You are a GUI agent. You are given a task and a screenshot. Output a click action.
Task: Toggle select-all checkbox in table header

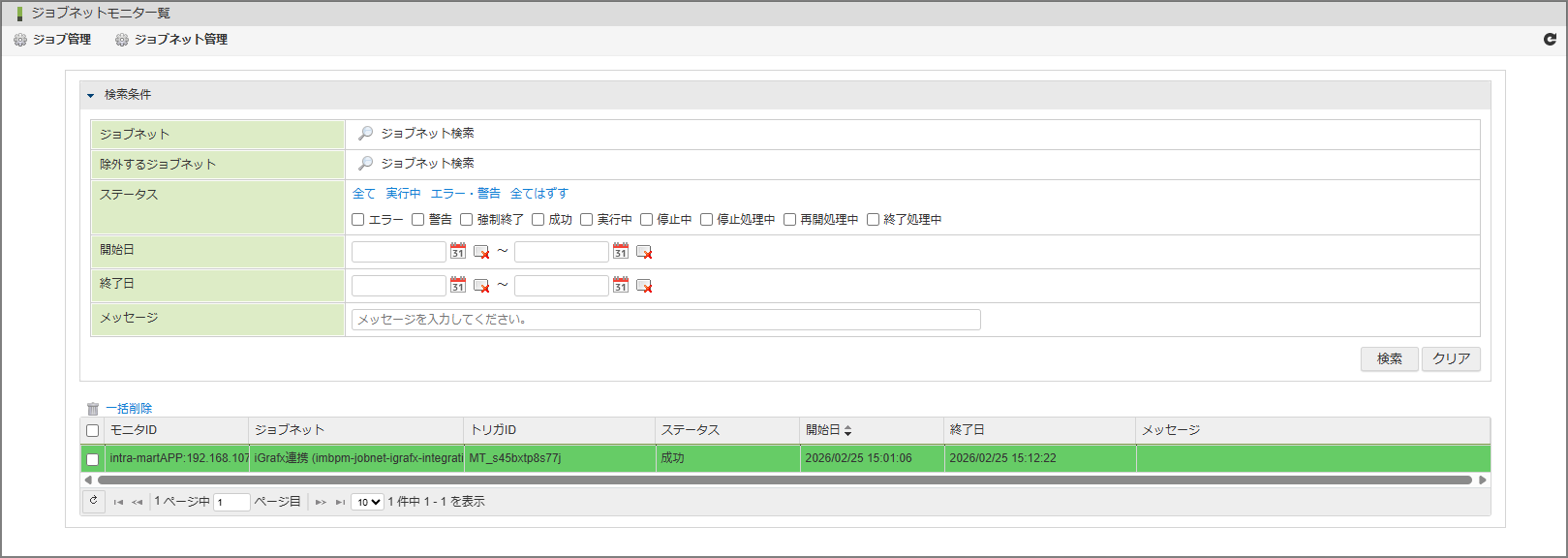coord(93,431)
